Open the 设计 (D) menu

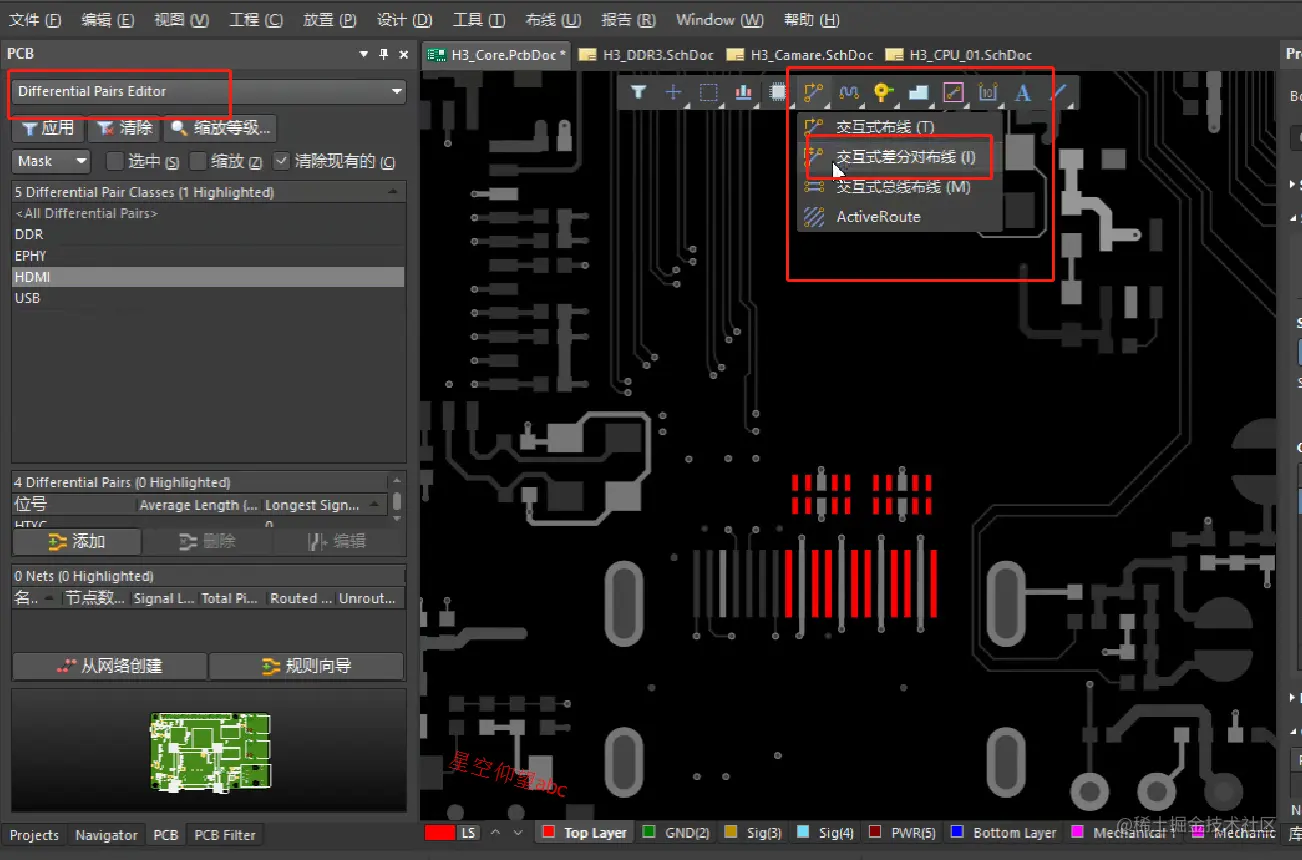[405, 20]
